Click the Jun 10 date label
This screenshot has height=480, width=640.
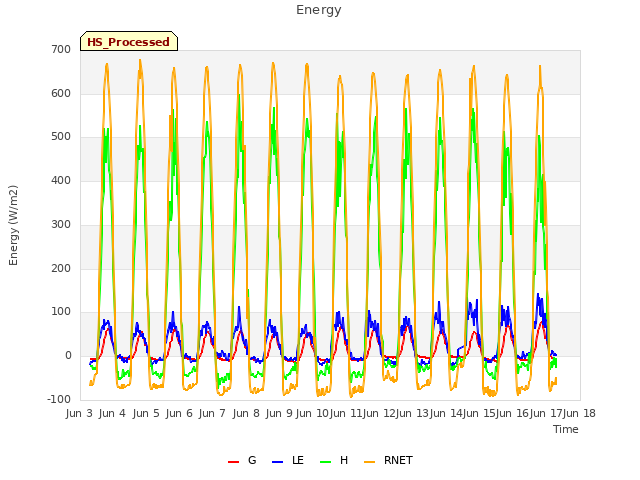[312, 413]
